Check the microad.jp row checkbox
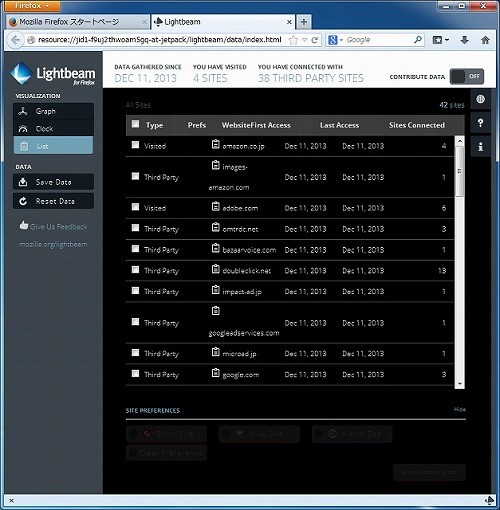 pos(135,352)
